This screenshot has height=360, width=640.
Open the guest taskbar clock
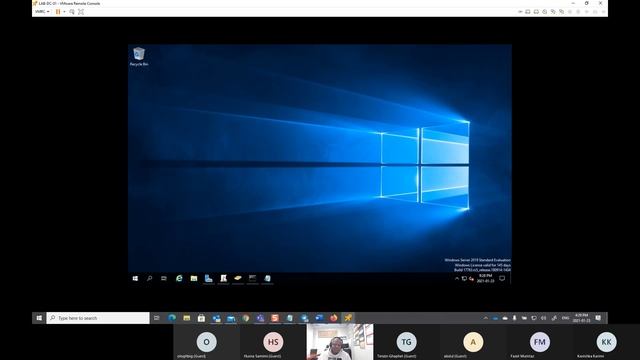point(485,278)
